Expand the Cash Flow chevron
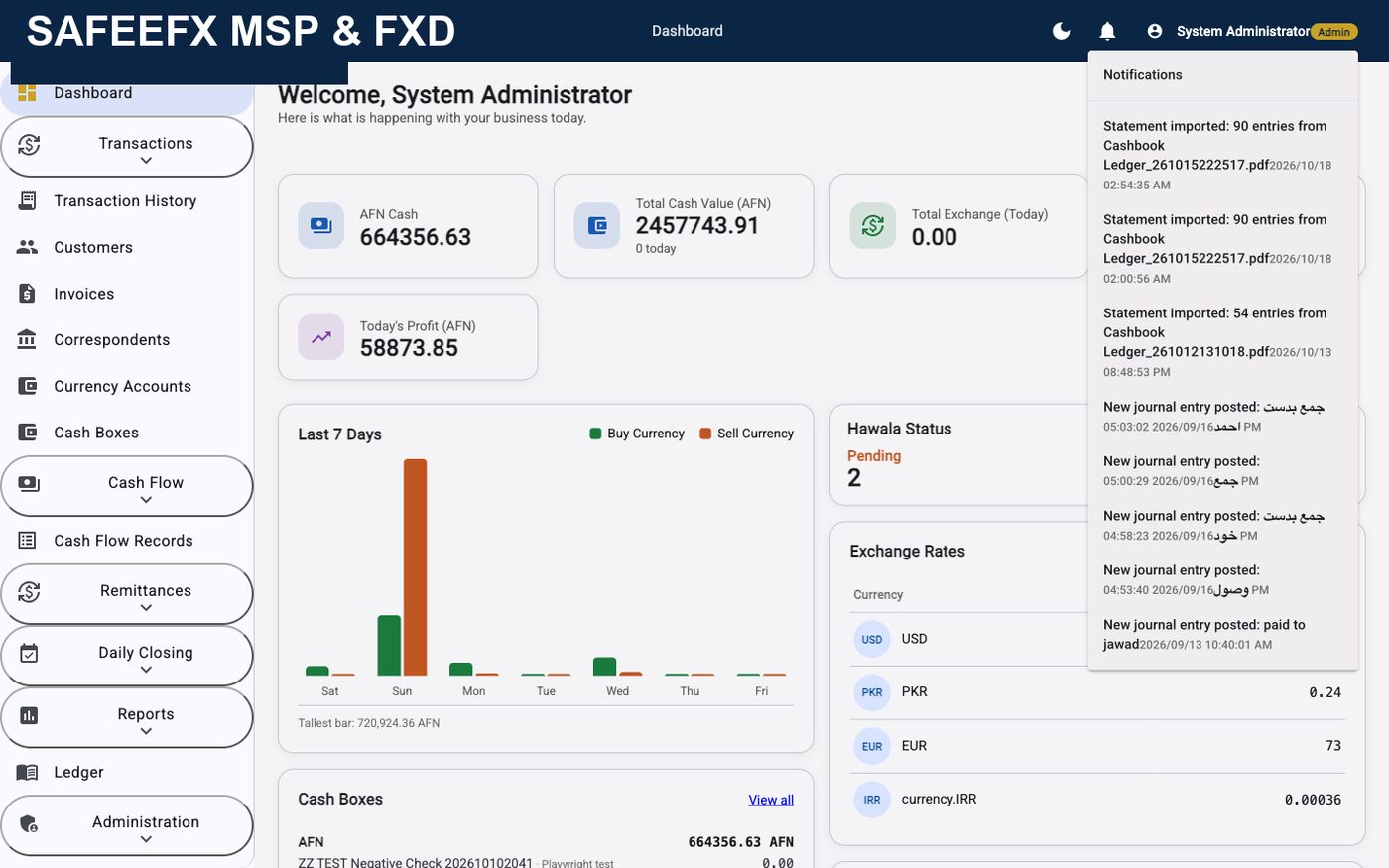Image resolution: width=1389 pixels, height=868 pixels. (x=146, y=500)
